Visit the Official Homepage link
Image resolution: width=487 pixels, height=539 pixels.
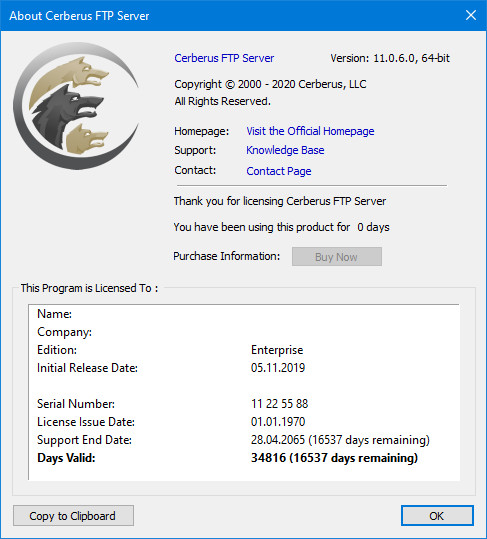pos(310,131)
